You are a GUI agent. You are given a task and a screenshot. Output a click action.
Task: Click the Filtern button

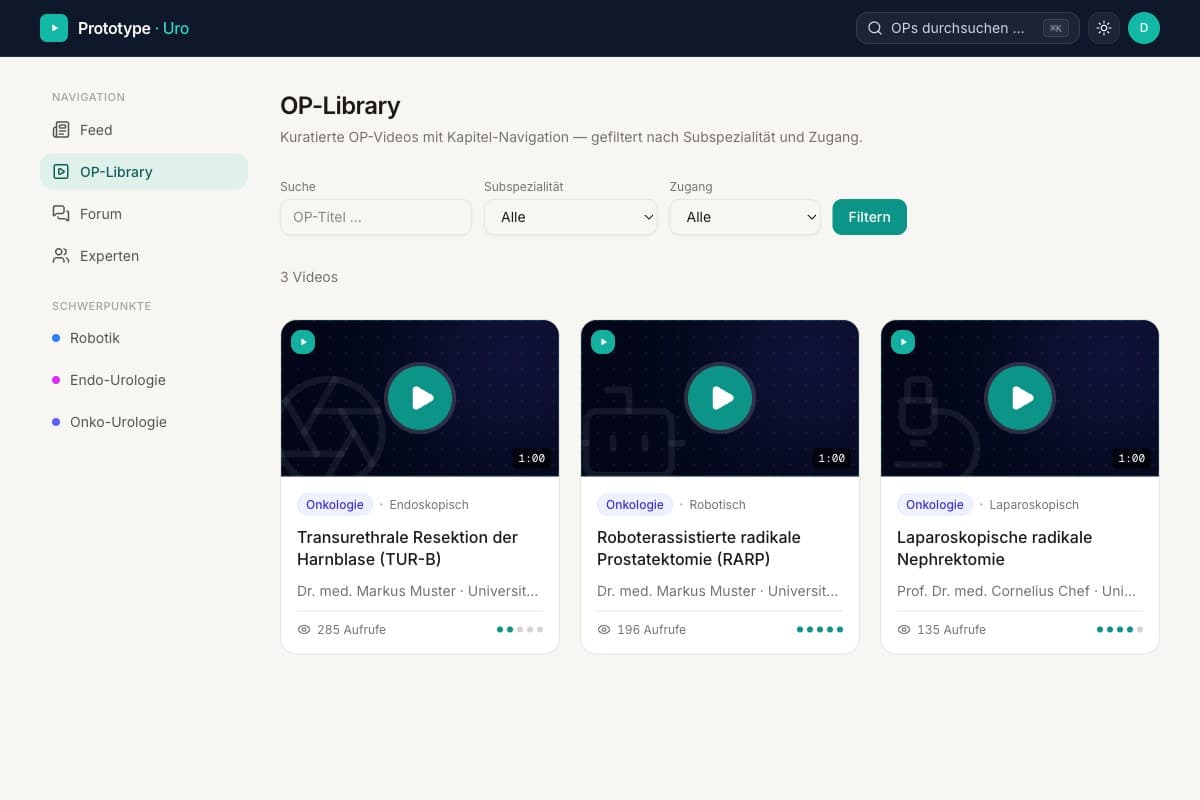click(869, 217)
